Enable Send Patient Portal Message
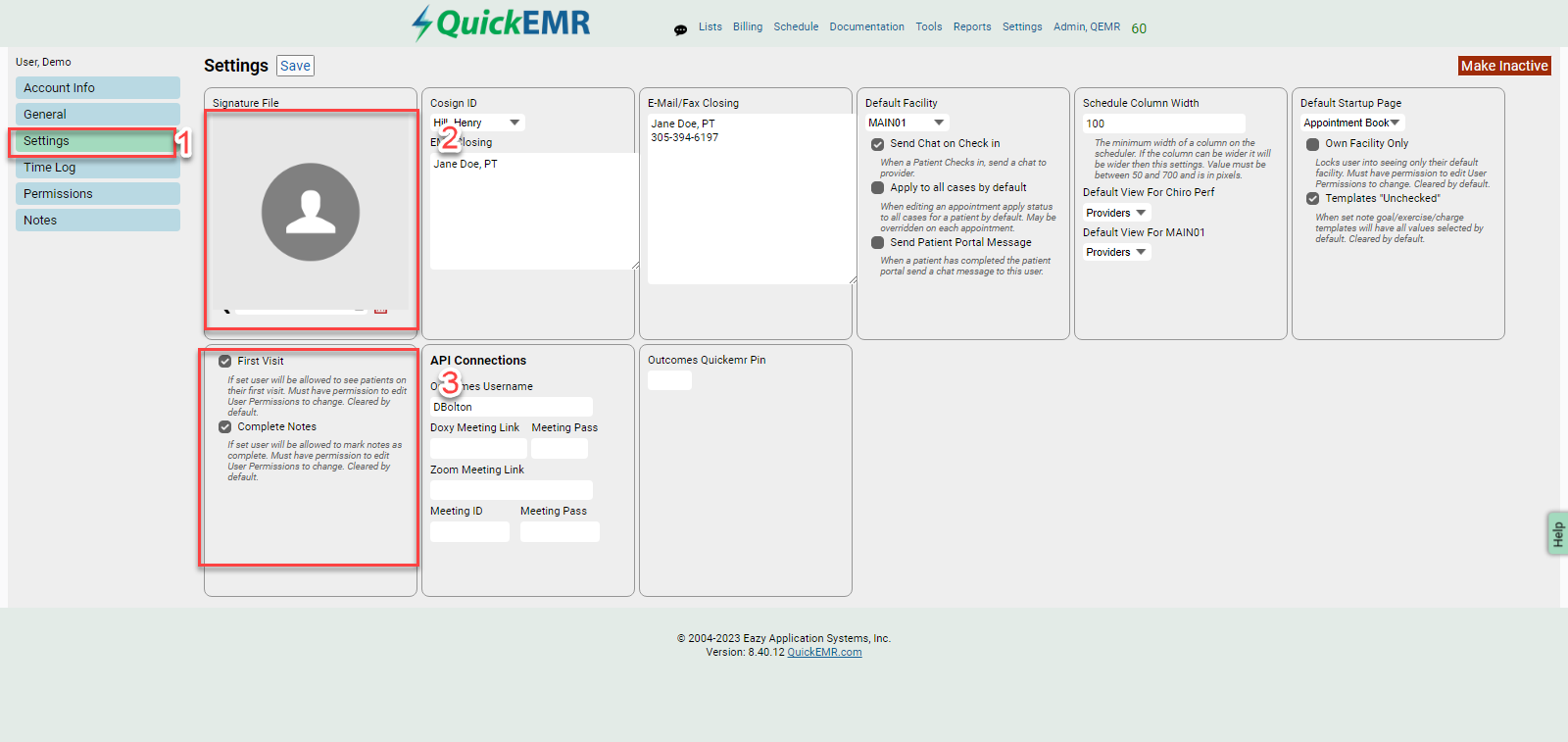 (x=878, y=242)
